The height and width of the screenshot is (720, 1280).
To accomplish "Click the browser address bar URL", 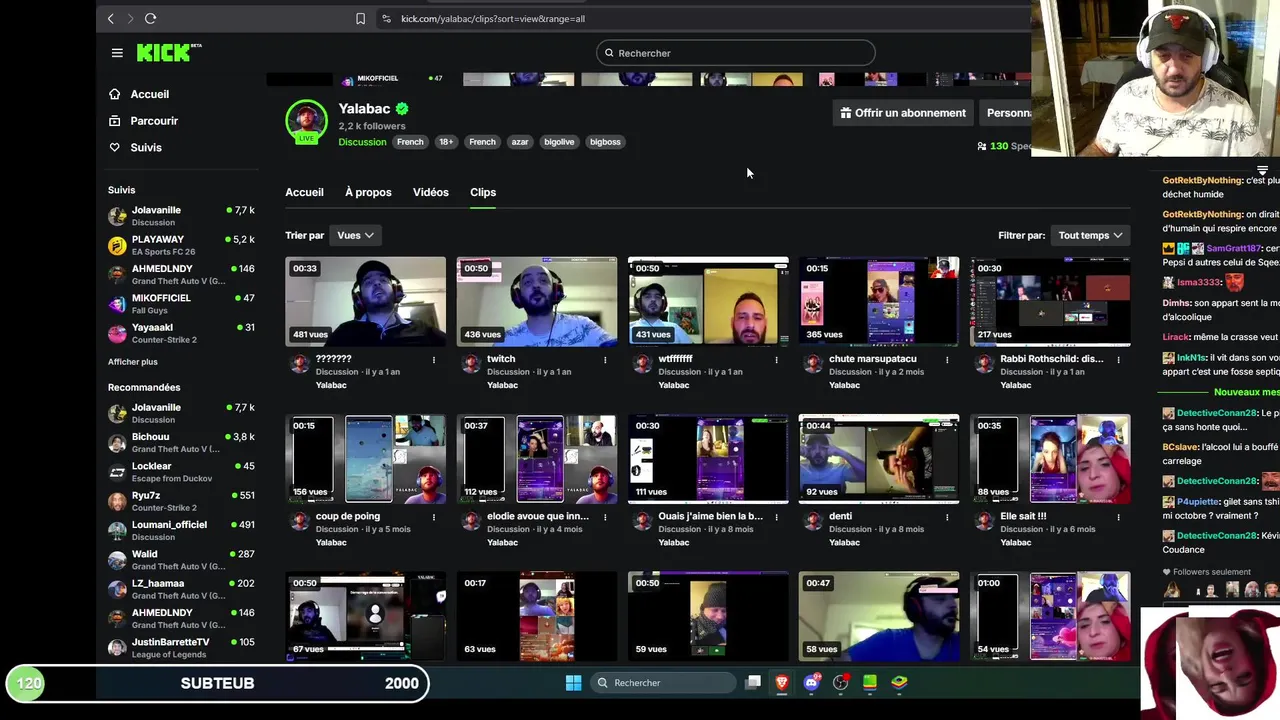I will point(493,18).
